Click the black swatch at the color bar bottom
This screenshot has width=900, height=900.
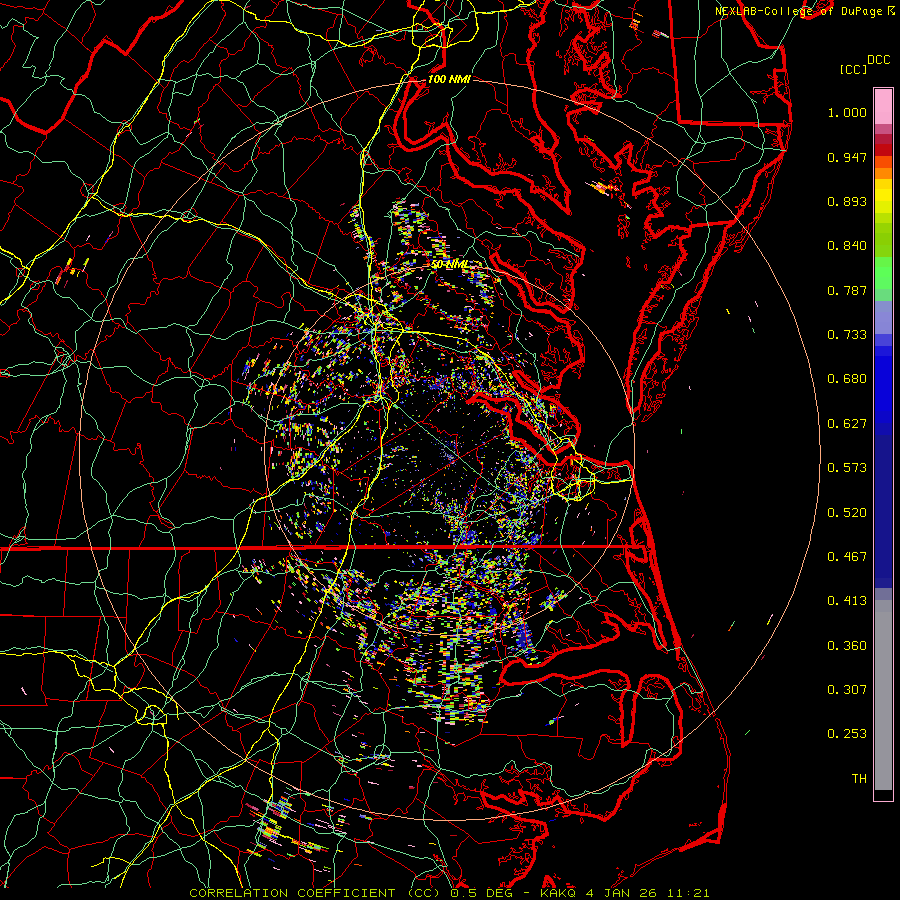pos(883,795)
